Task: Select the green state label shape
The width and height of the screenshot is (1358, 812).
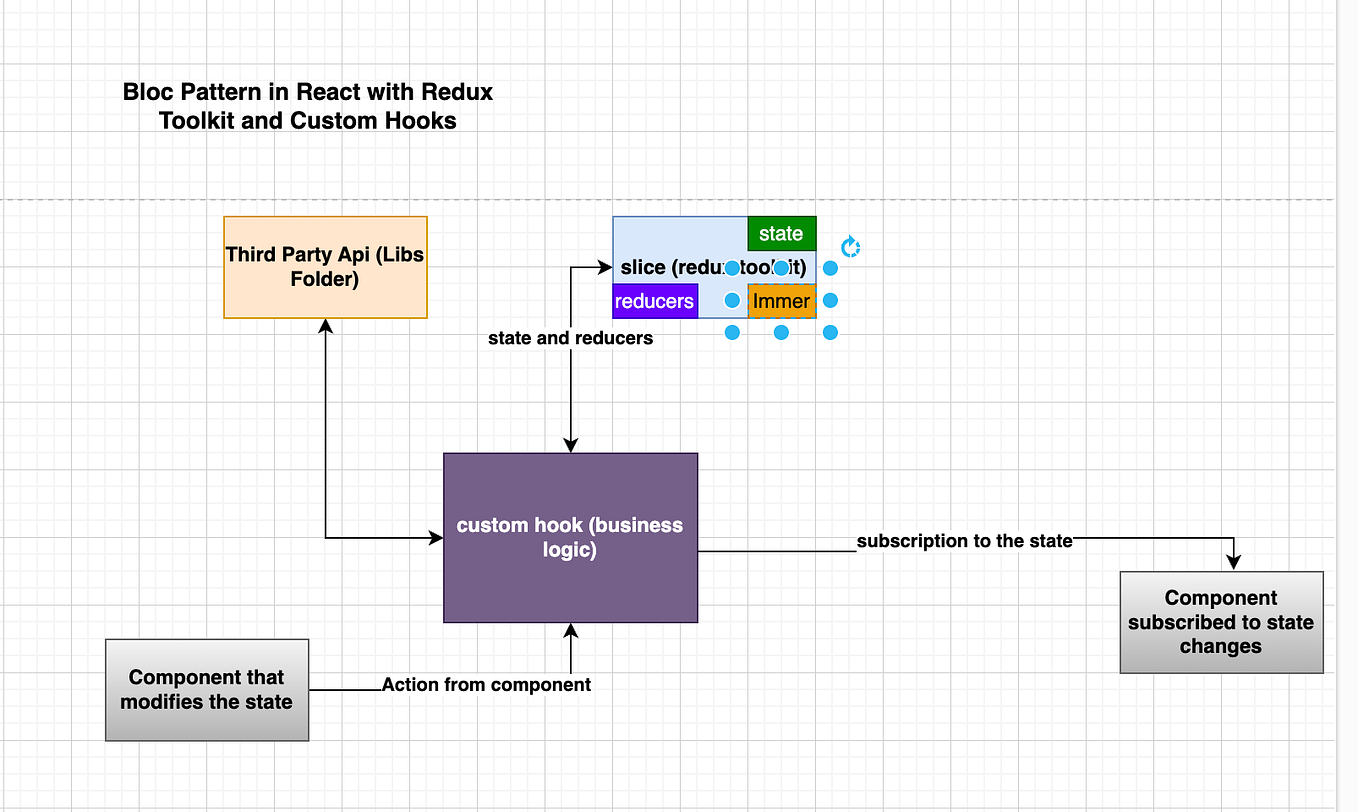Action: tap(781, 233)
